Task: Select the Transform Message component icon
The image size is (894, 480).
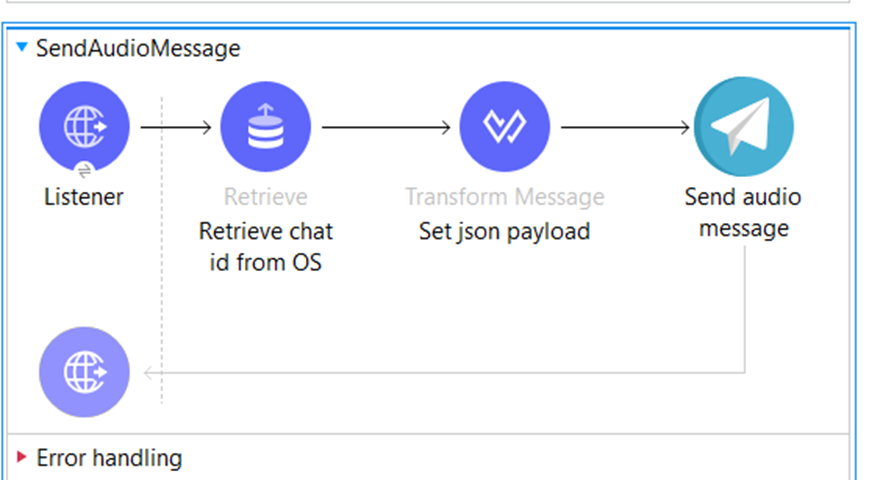Action: (x=505, y=127)
